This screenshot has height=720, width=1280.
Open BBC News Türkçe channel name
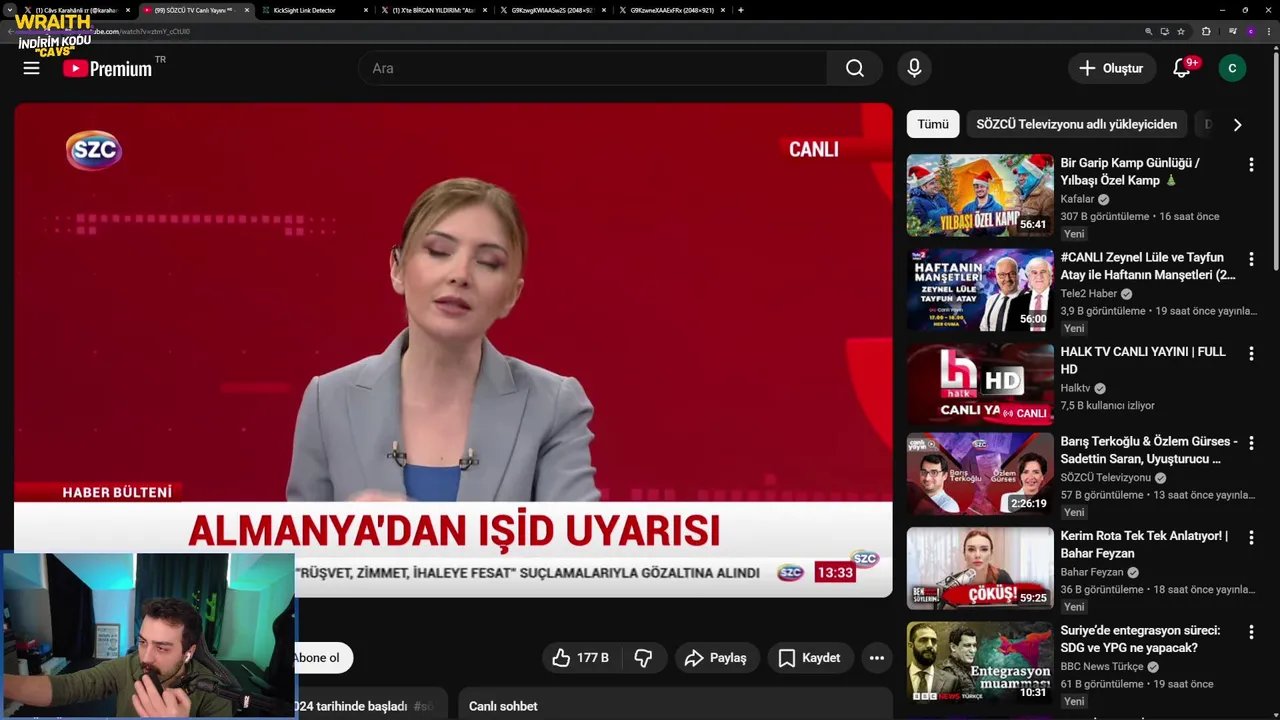[x=1102, y=667]
